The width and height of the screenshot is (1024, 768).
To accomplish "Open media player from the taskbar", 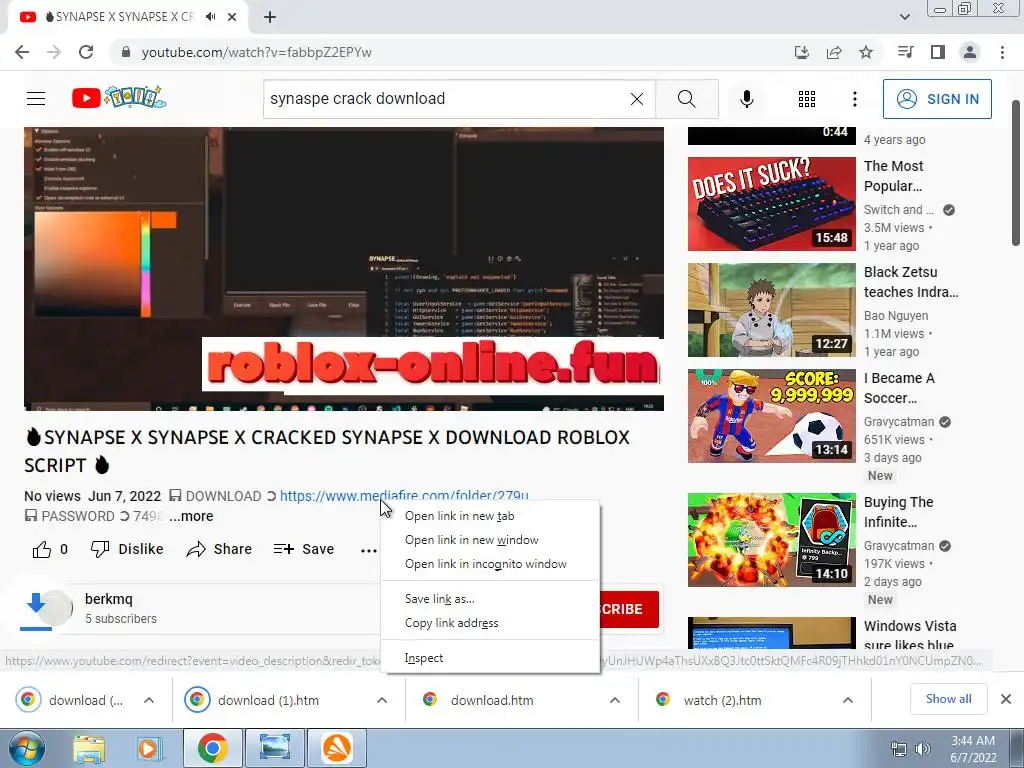I will (x=150, y=748).
